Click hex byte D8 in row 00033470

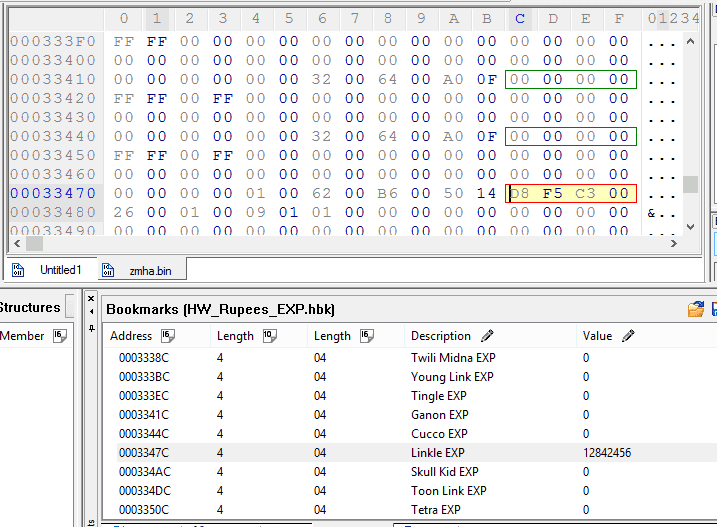click(x=519, y=194)
